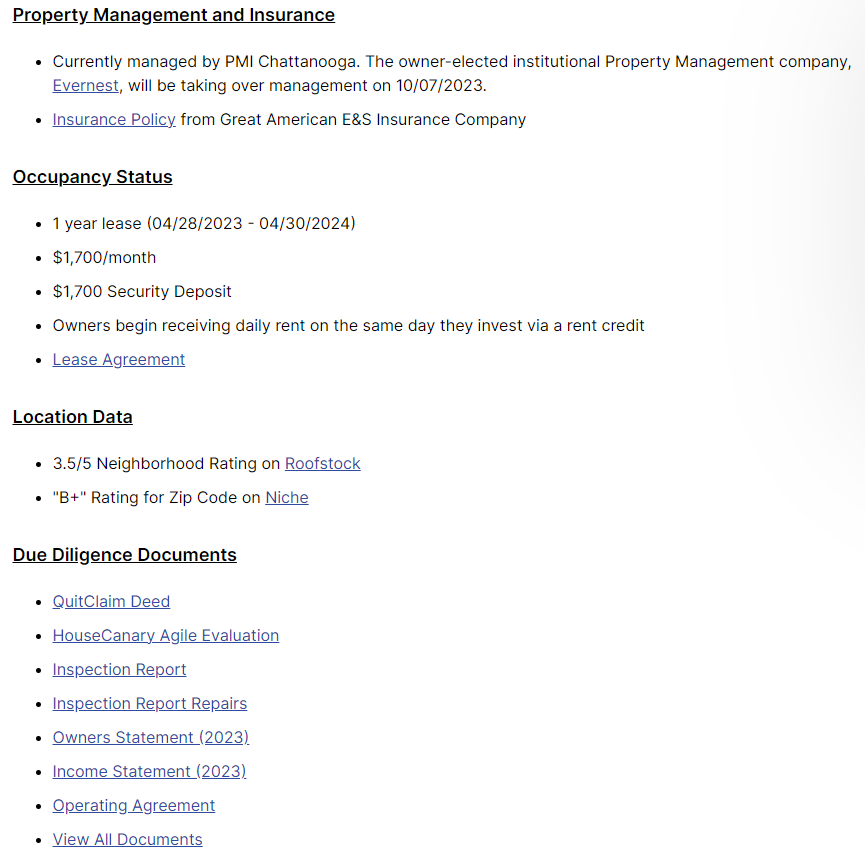This screenshot has width=865, height=860.
Task: Open Owners Statement (2023)
Action: pyautogui.click(x=151, y=738)
